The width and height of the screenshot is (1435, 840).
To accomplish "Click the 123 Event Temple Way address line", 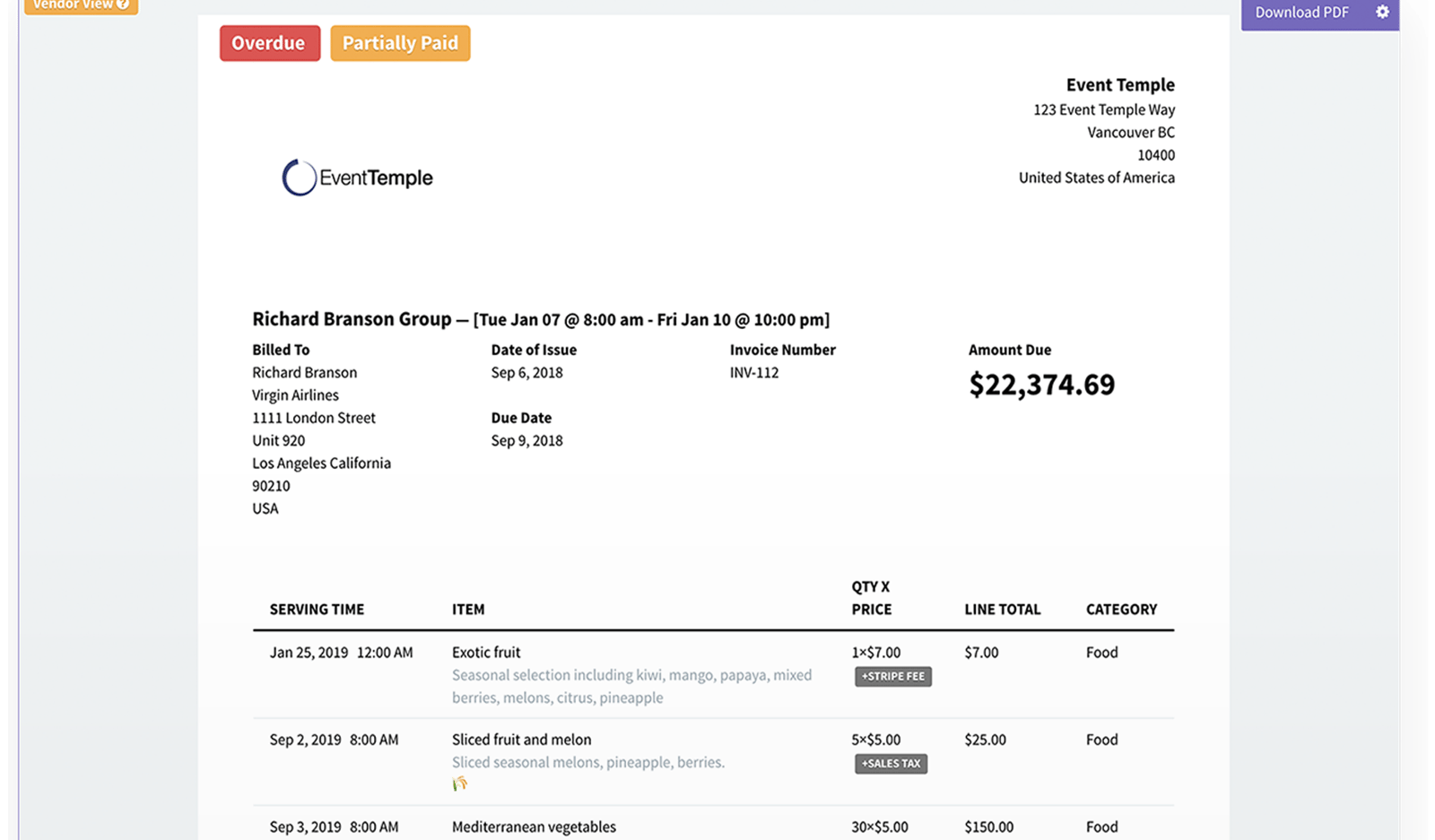I will pos(1104,109).
